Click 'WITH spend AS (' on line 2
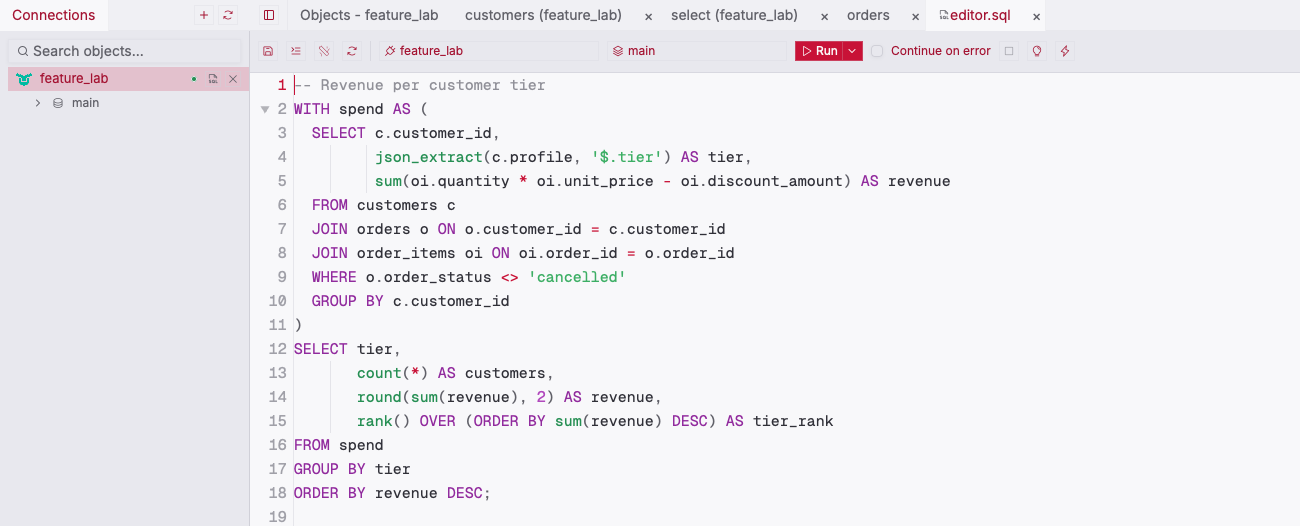 [361, 109]
